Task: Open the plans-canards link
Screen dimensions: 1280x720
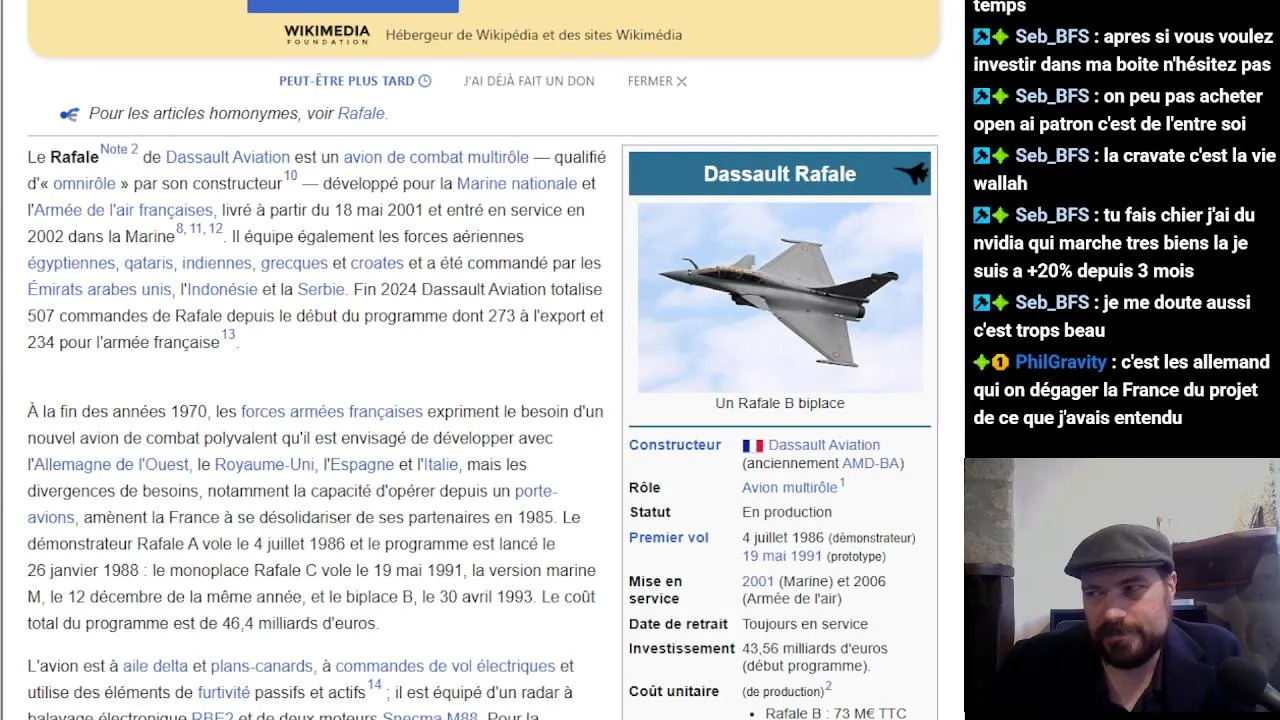Action: pyautogui.click(x=260, y=666)
